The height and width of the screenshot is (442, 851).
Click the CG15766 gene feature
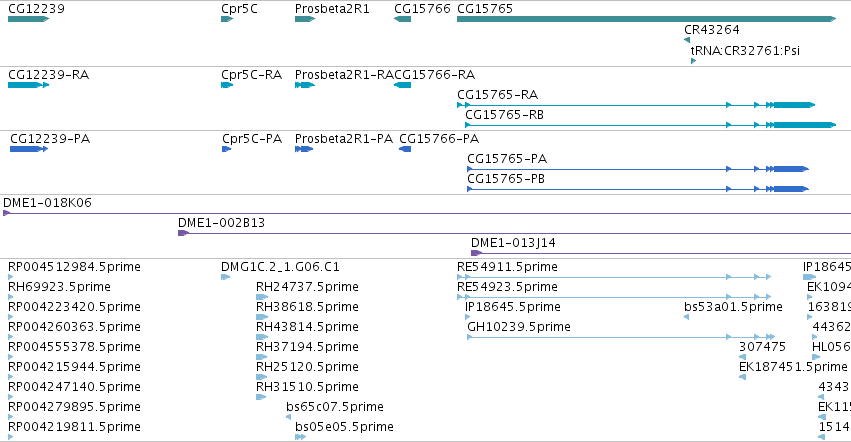402,19
